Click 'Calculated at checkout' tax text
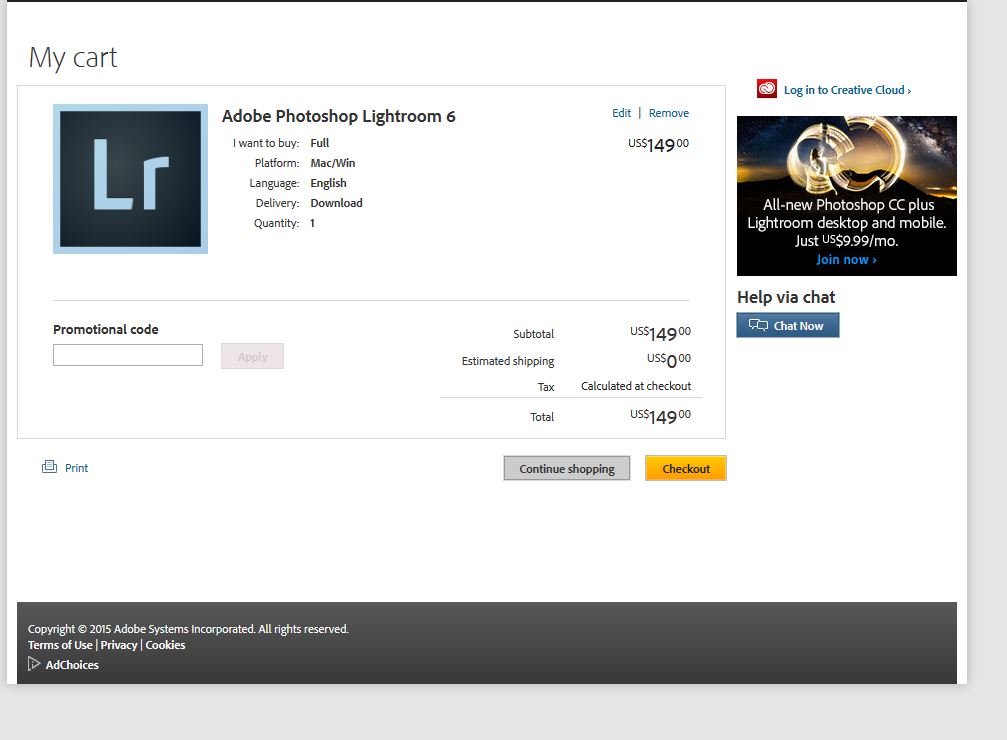Viewport: 1007px width, 740px height. (636, 386)
